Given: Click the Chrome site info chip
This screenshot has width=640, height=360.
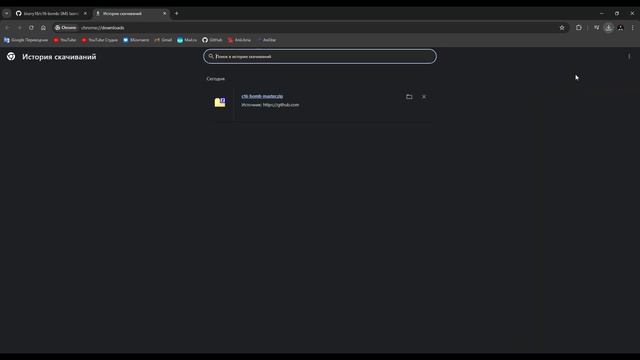Looking at the screenshot, I should click(66, 28).
